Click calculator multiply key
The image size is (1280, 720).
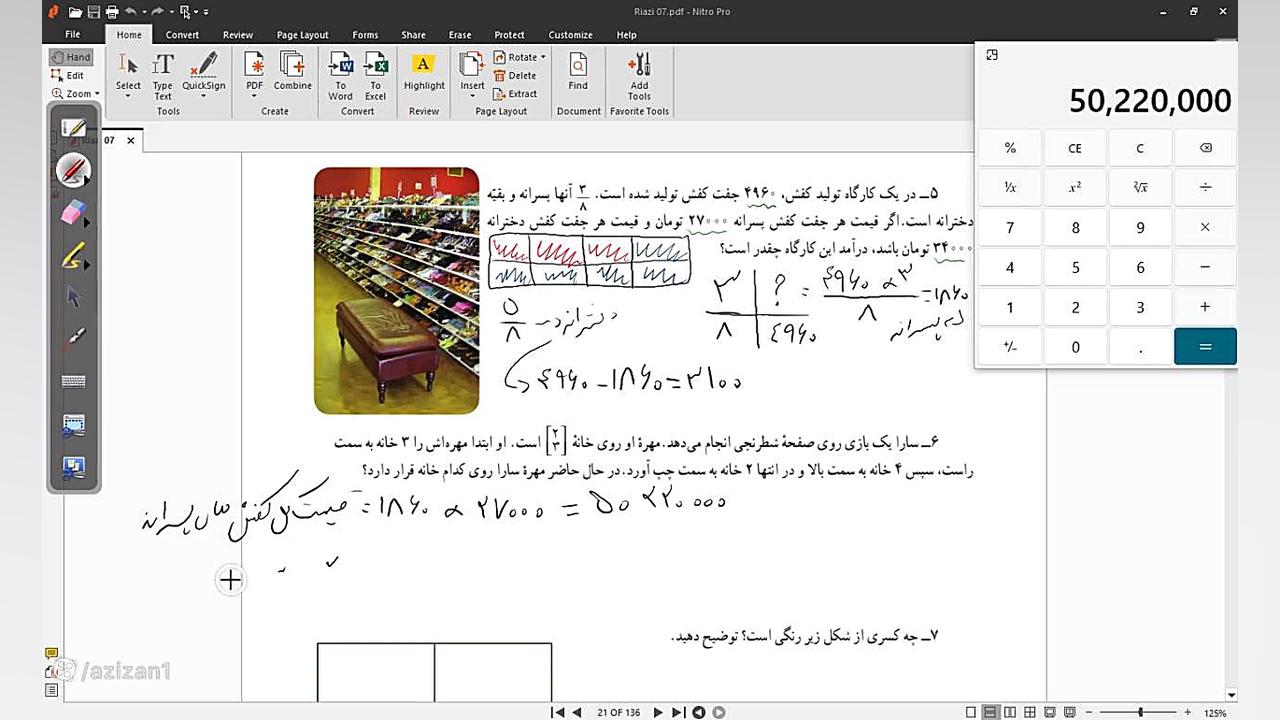(x=1205, y=227)
